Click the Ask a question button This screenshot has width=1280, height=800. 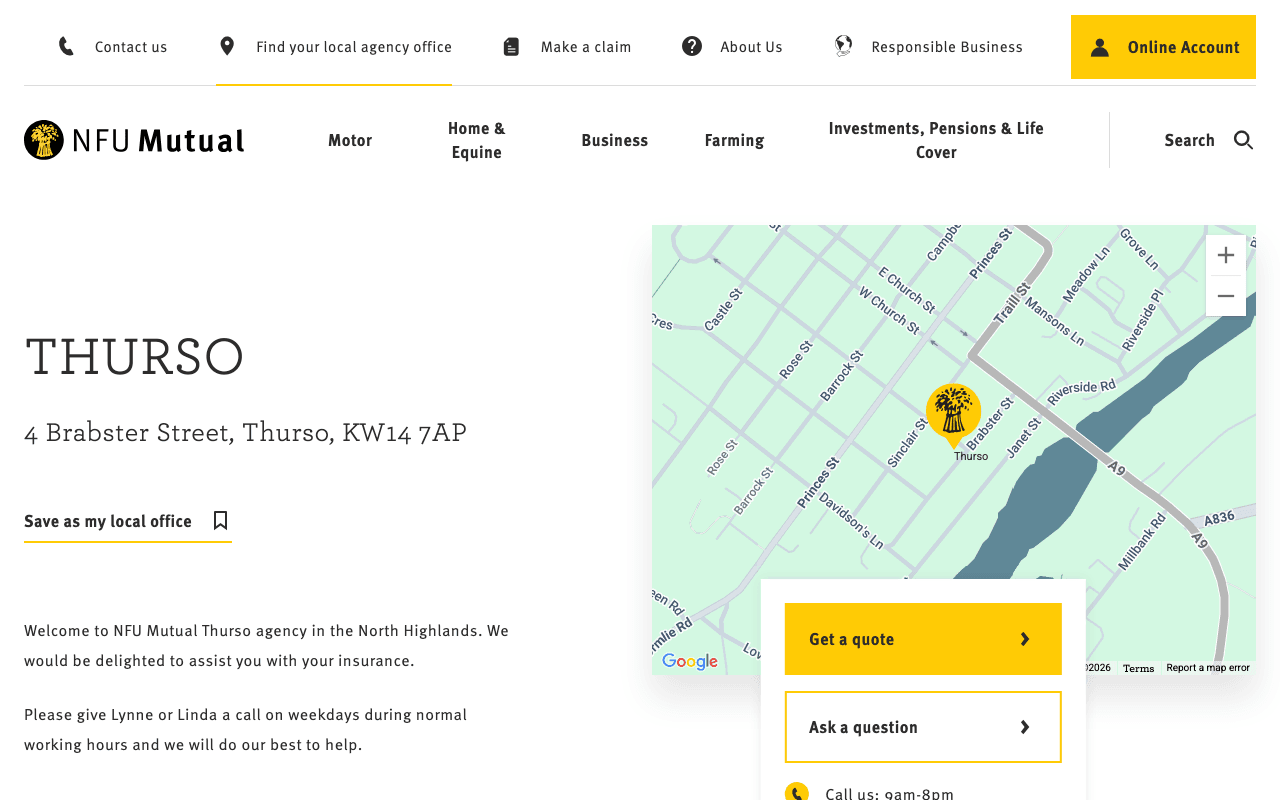(923, 727)
